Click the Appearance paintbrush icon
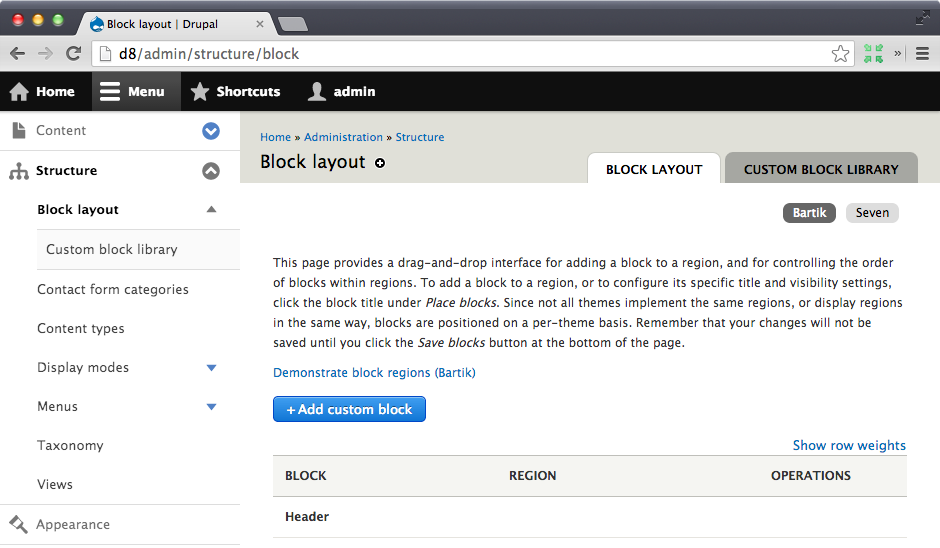 [19, 525]
